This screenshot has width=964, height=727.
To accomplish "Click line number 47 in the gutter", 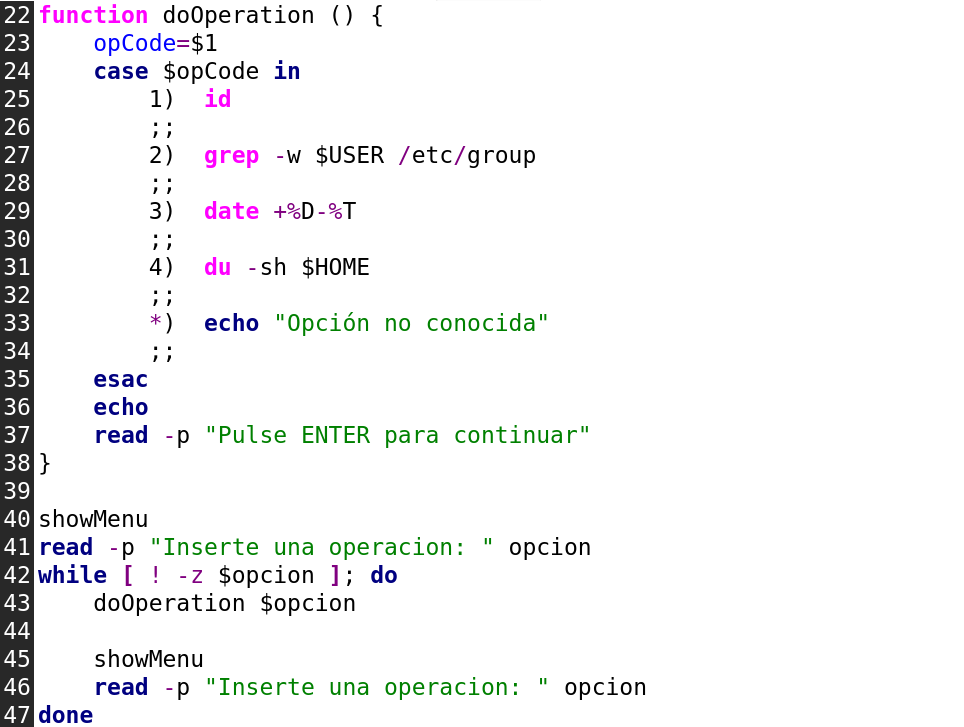I will click(17, 715).
